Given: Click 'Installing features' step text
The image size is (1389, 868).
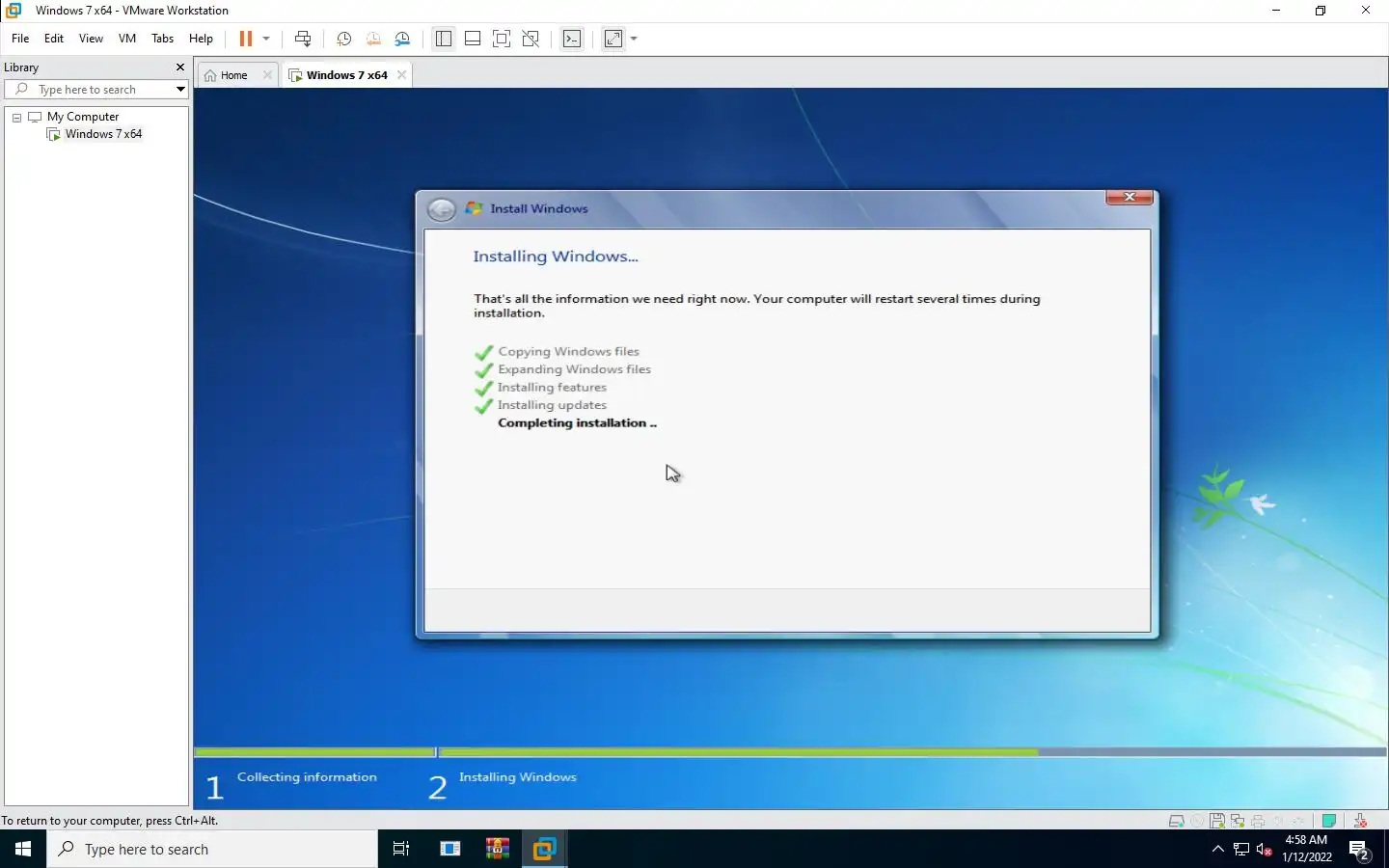Looking at the screenshot, I should [552, 388].
